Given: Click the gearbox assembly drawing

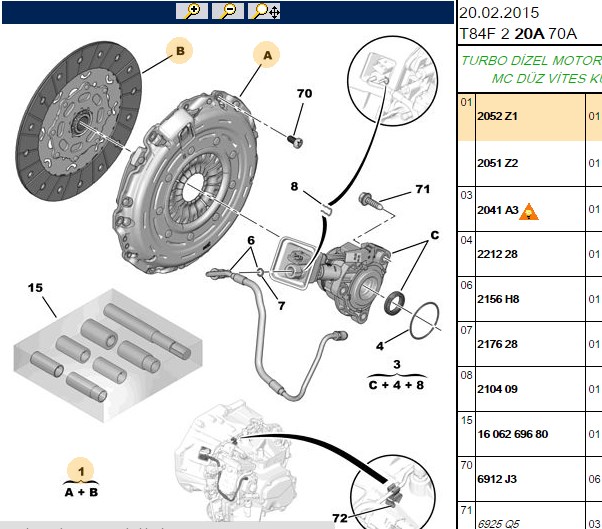Looking at the screenshot, I should (236, 463).
